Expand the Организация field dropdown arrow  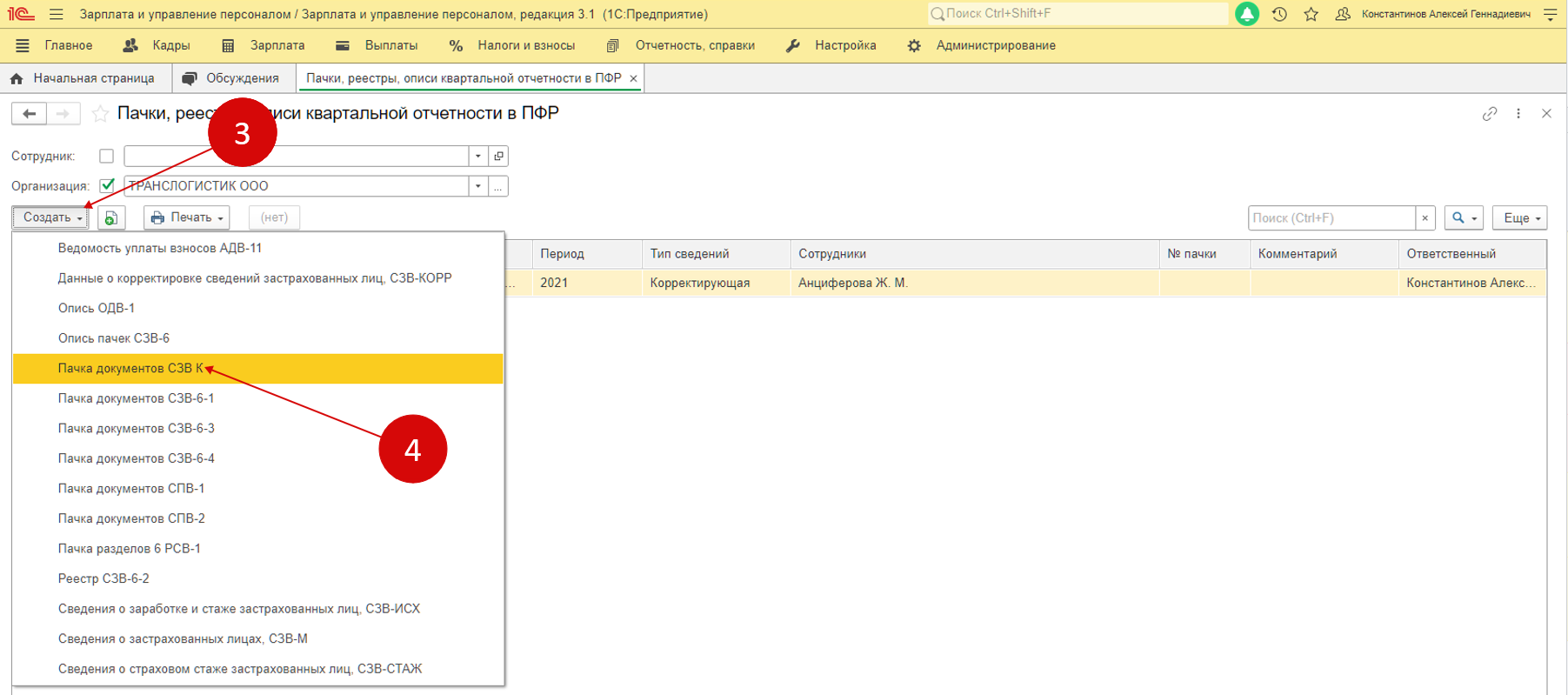coord(477,186)
